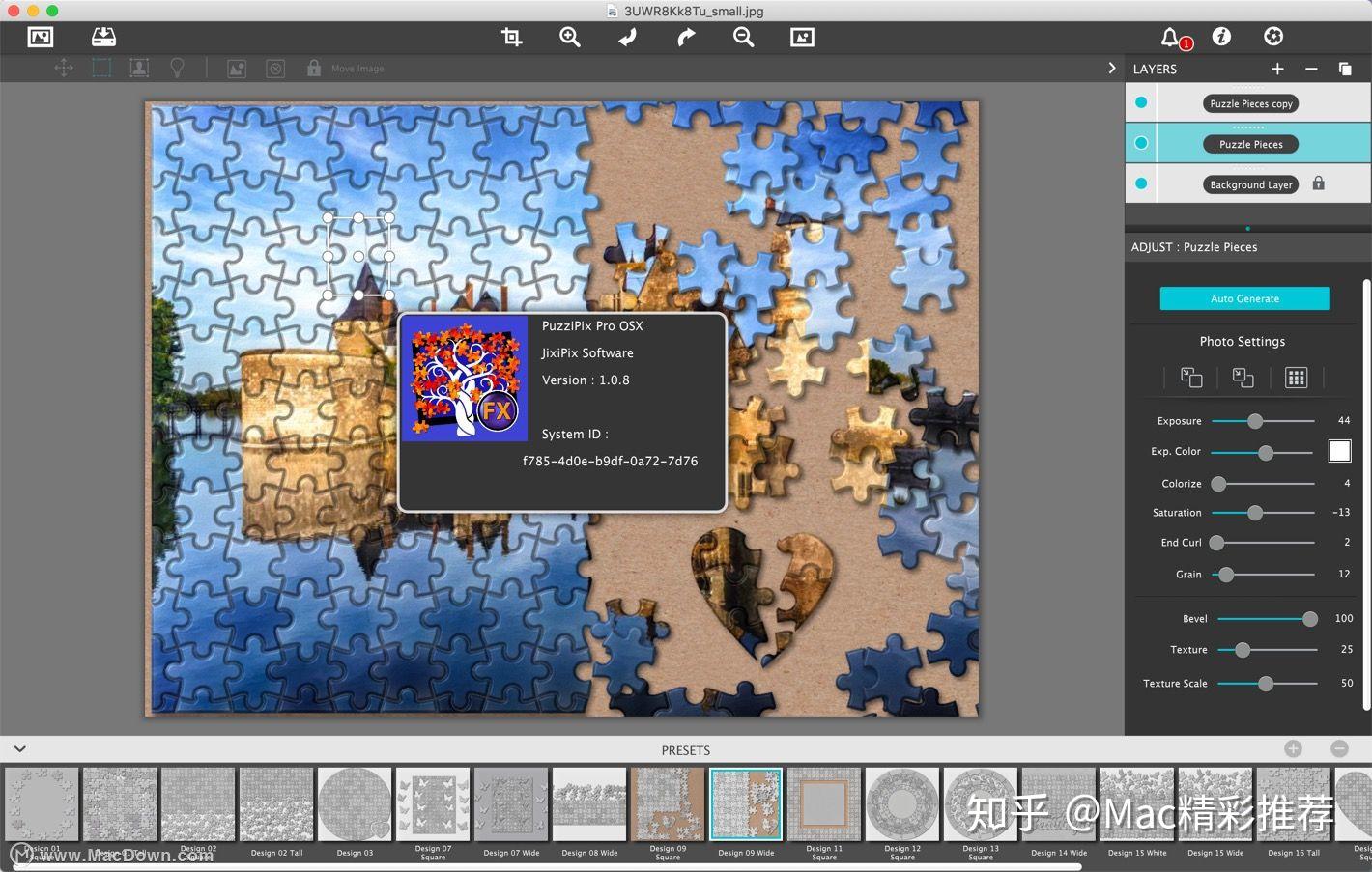This screenshot has height=872, width=1372.
Task: Open the Exp. Color white swatch
Action: pyautogui.click(x=1339, y=451)
